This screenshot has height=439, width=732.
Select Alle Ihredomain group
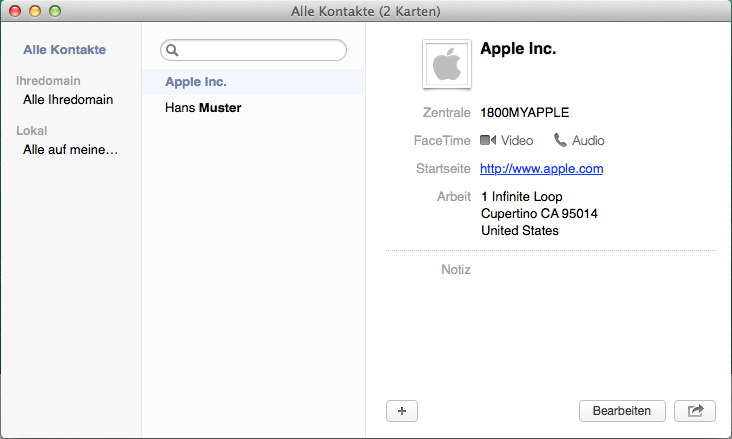pyautogui.click(x=68, y=99)
